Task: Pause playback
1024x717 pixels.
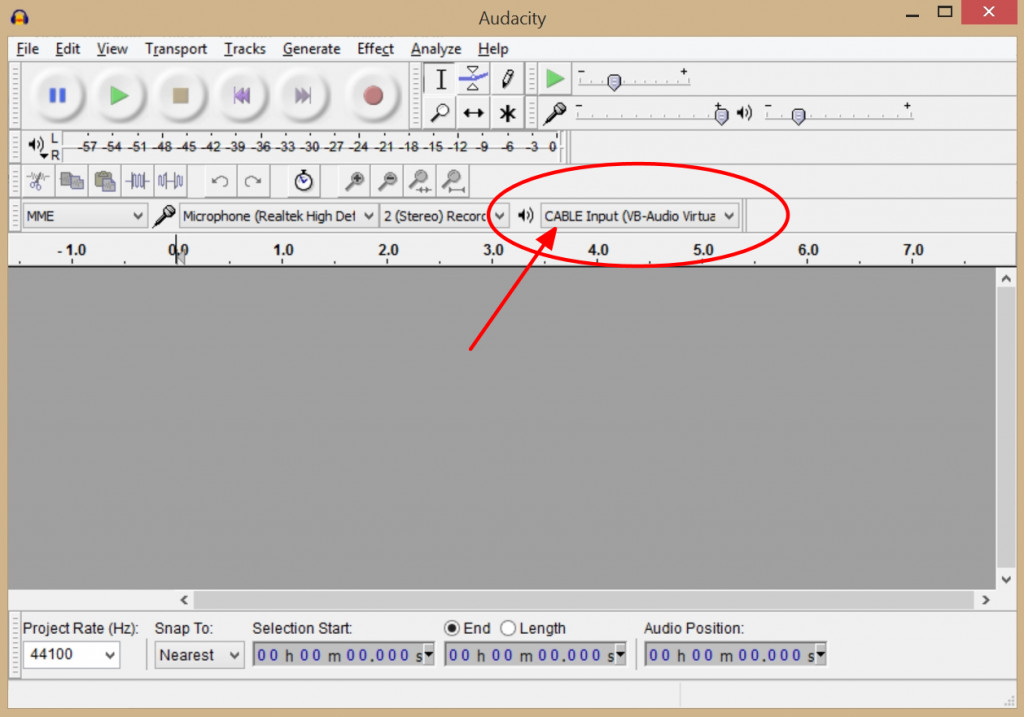Action: tap(58, 95)
